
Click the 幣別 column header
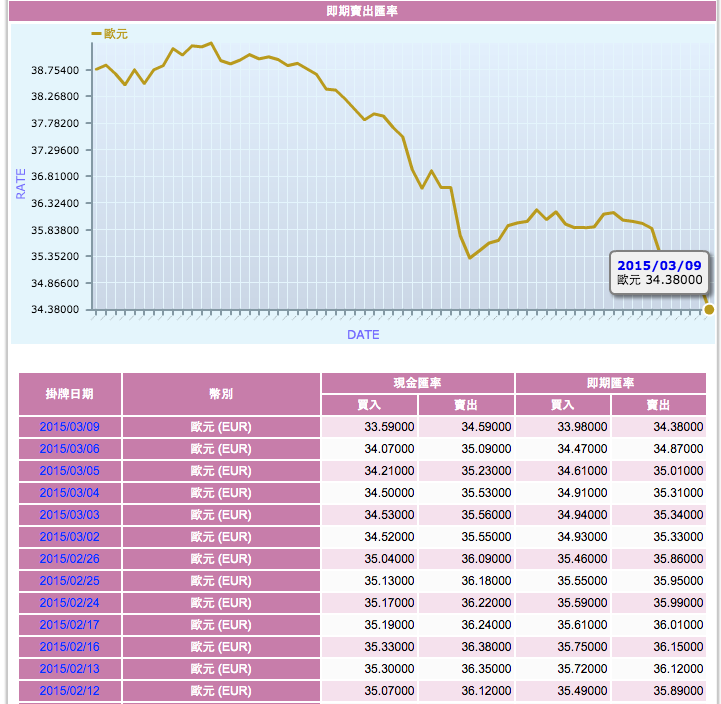[221, 394]
